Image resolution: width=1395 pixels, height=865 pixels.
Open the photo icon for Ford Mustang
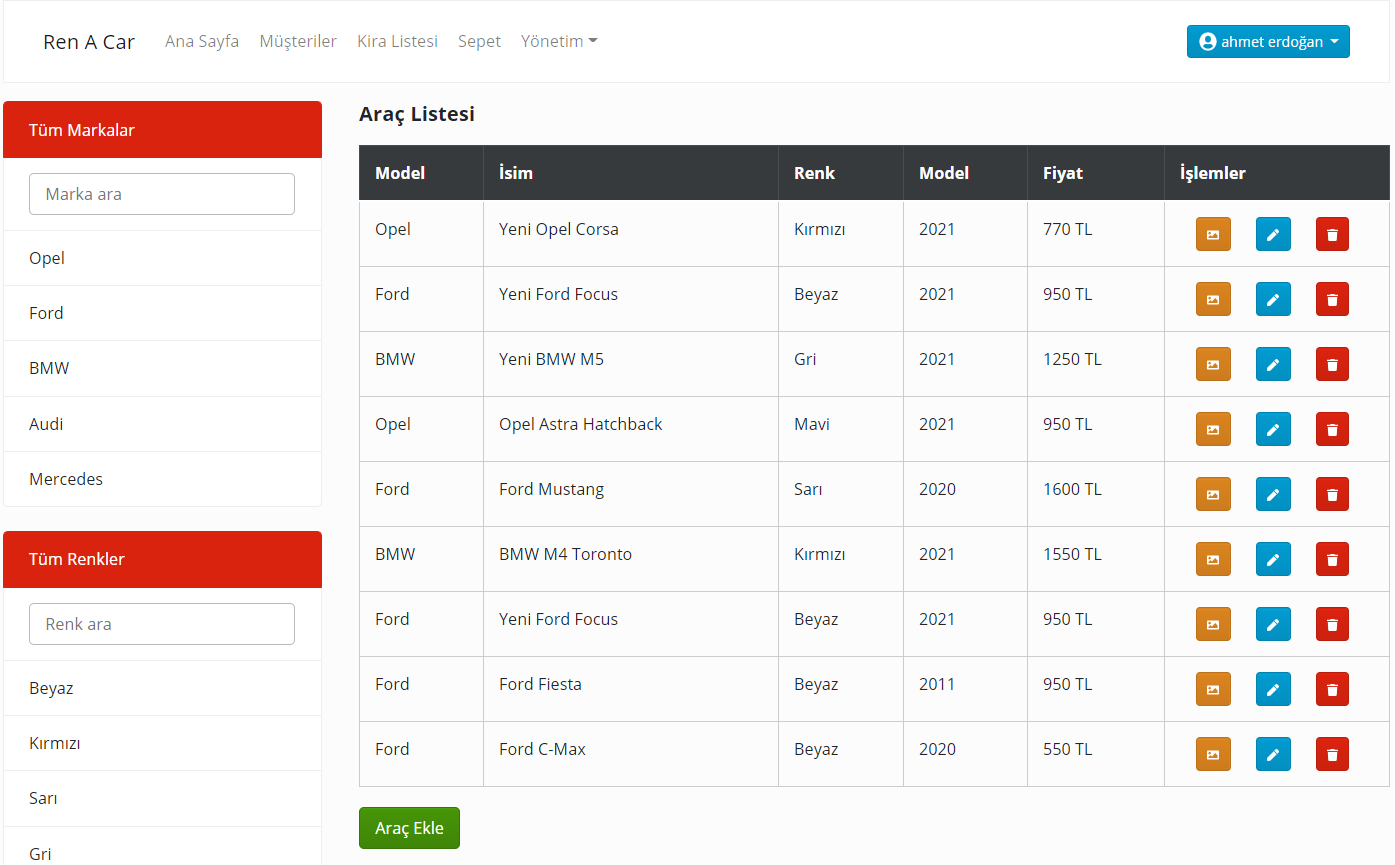[x=1213, y=494]
